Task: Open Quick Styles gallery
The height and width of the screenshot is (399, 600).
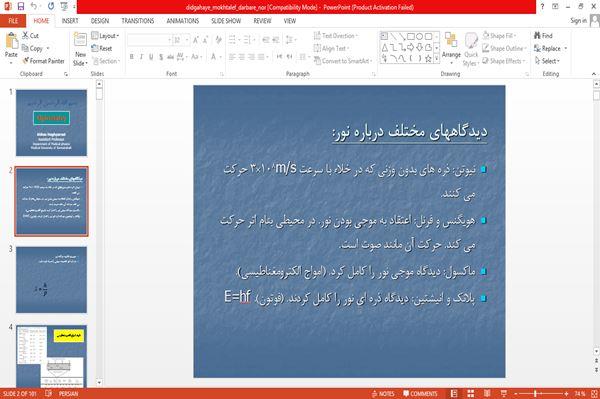Action: [x=471, y=50]
